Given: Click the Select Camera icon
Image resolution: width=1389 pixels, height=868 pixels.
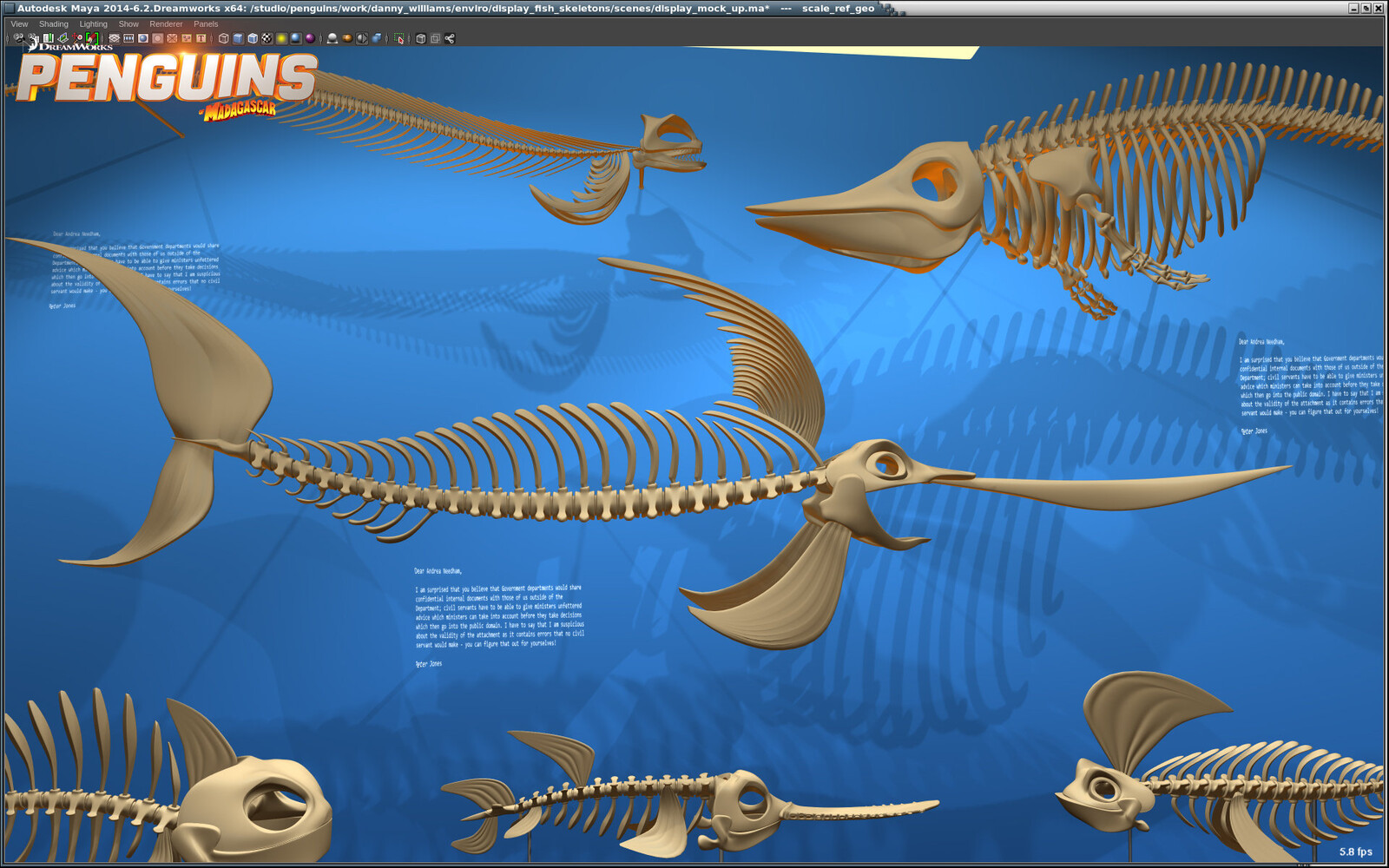Looking at the screenshot, I should (x=19, y=38).
